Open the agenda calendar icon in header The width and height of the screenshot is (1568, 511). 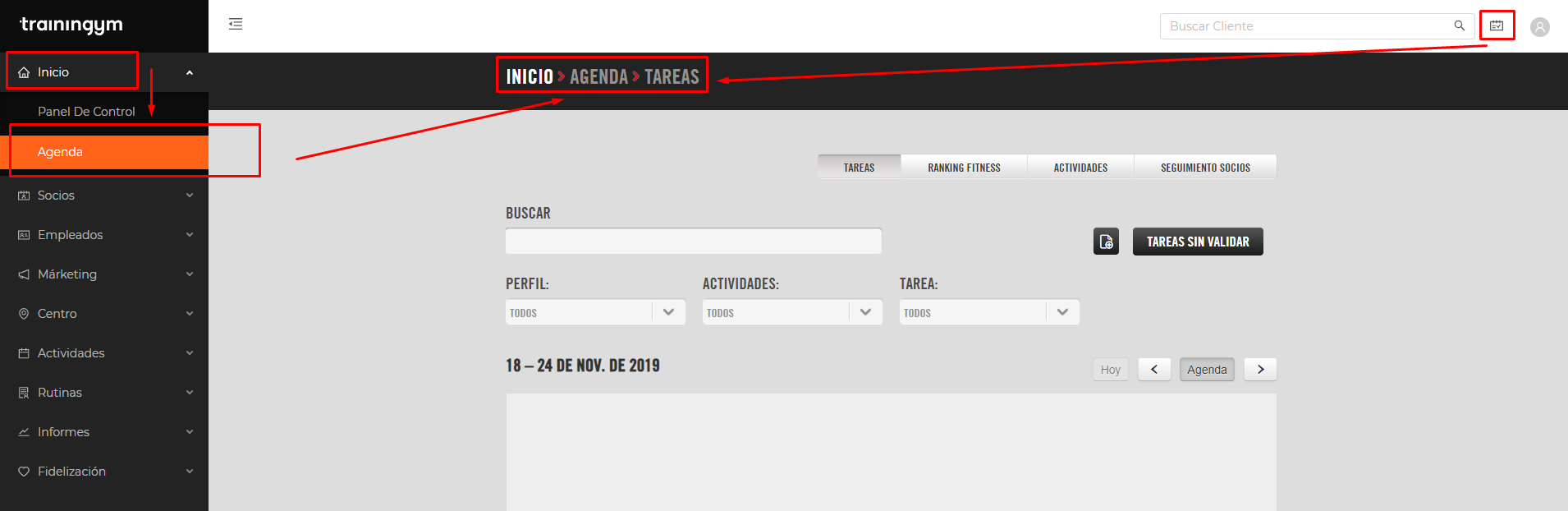[1497, 25]
